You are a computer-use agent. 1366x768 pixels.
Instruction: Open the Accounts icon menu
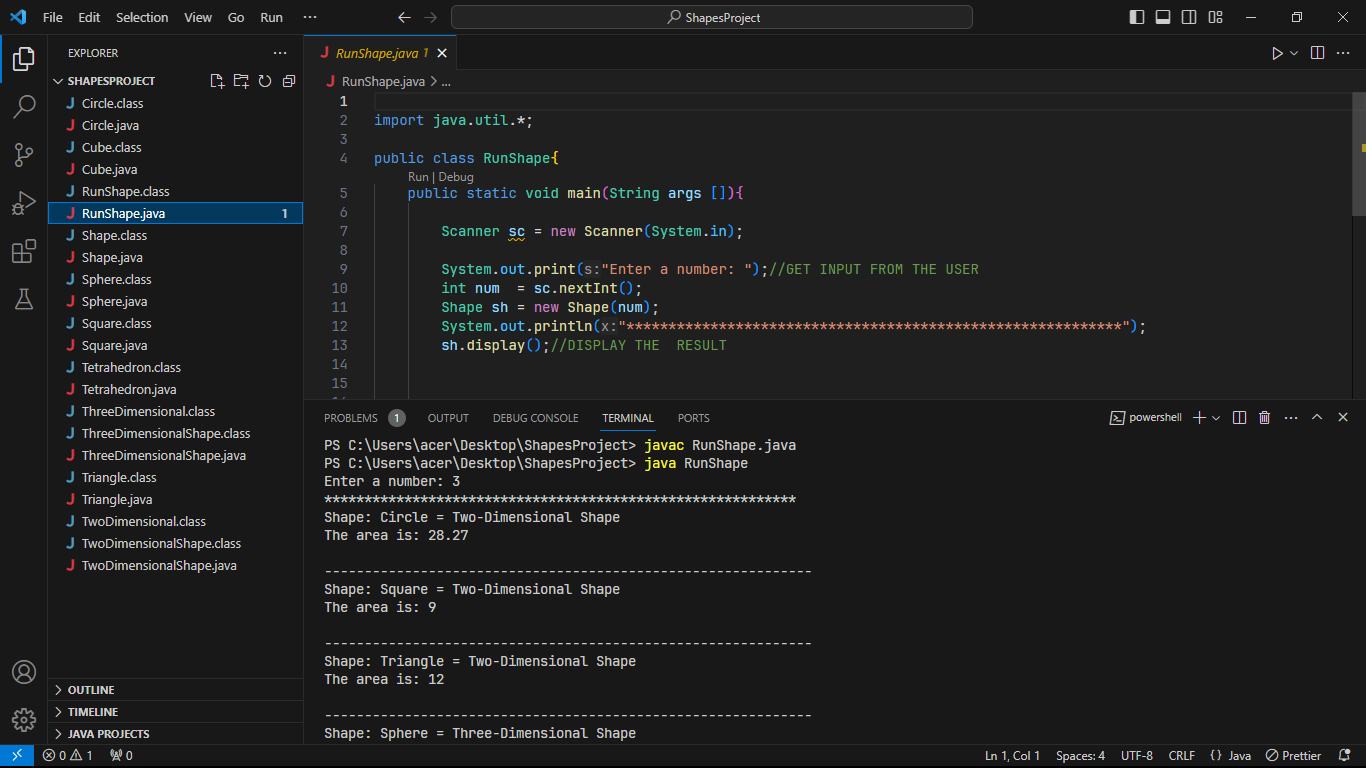point(24,672)
